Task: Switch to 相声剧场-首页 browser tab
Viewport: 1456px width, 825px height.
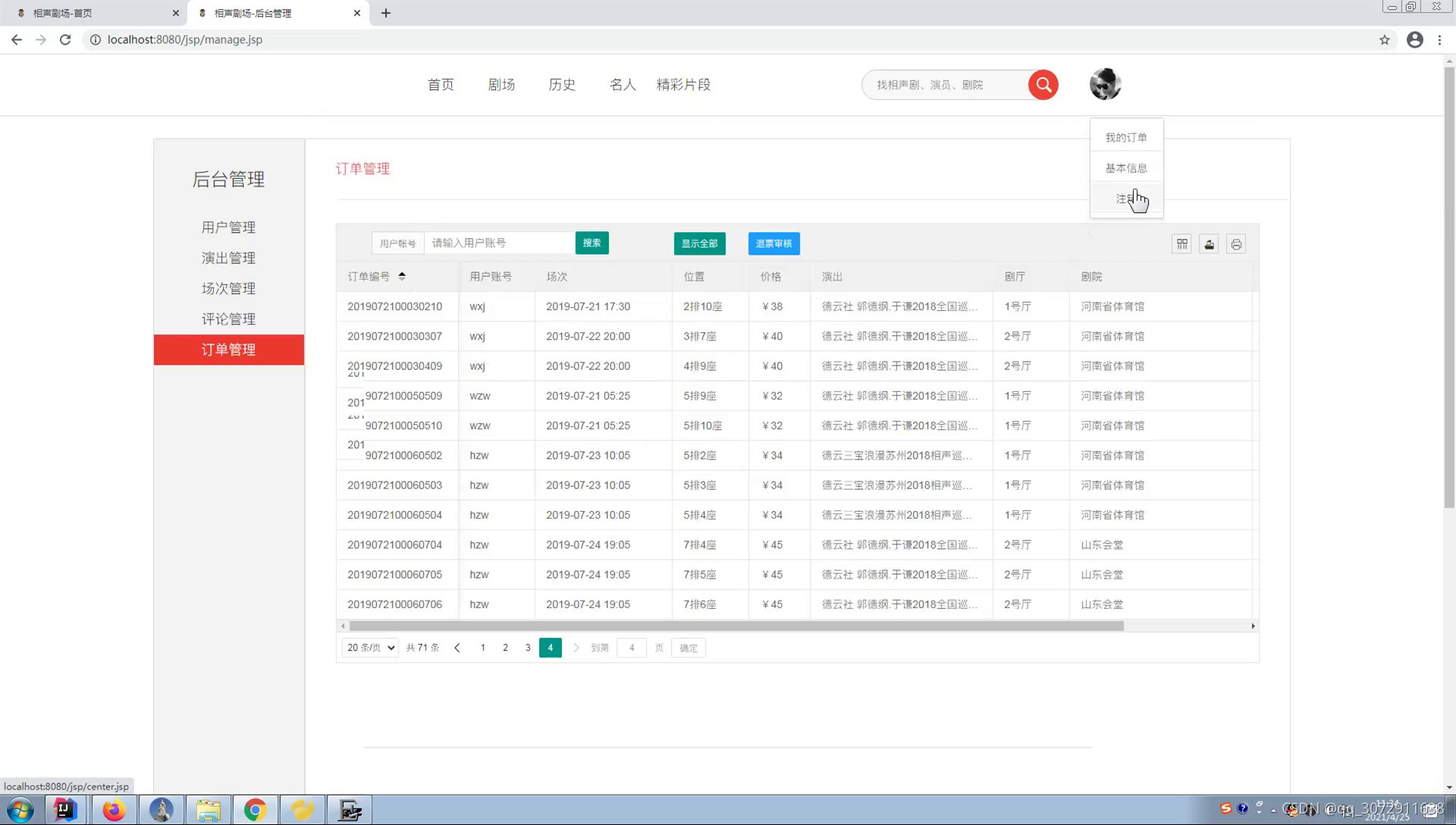Action: pos(93,13)
